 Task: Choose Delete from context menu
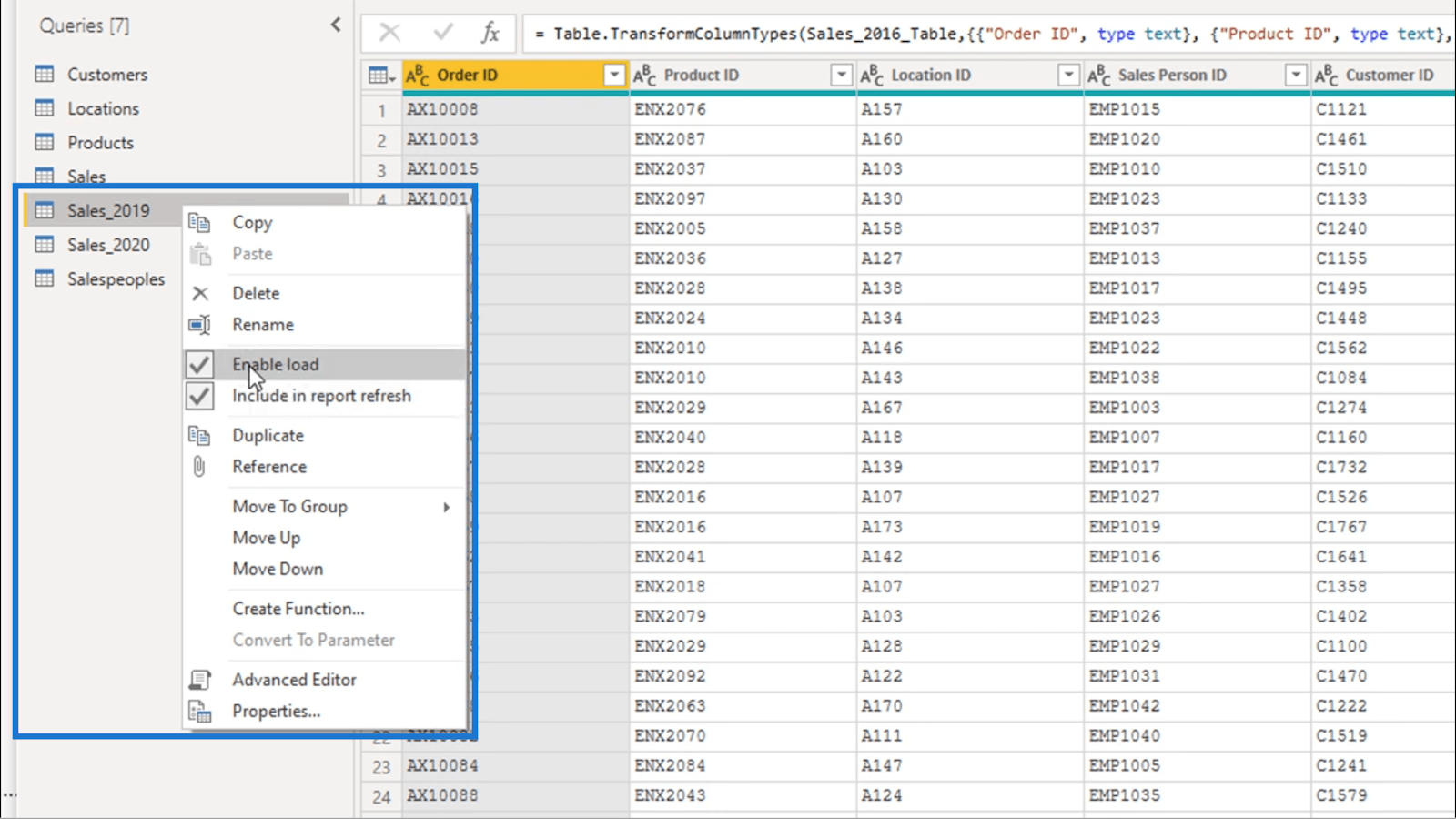[x=256, y=293]
